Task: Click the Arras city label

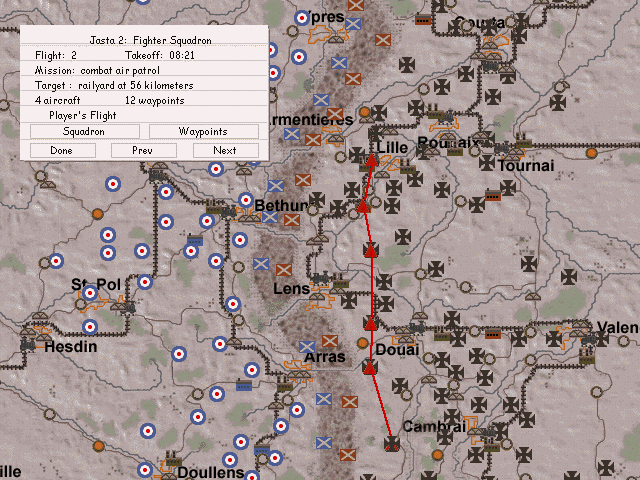Action: [x=325, y=357]
